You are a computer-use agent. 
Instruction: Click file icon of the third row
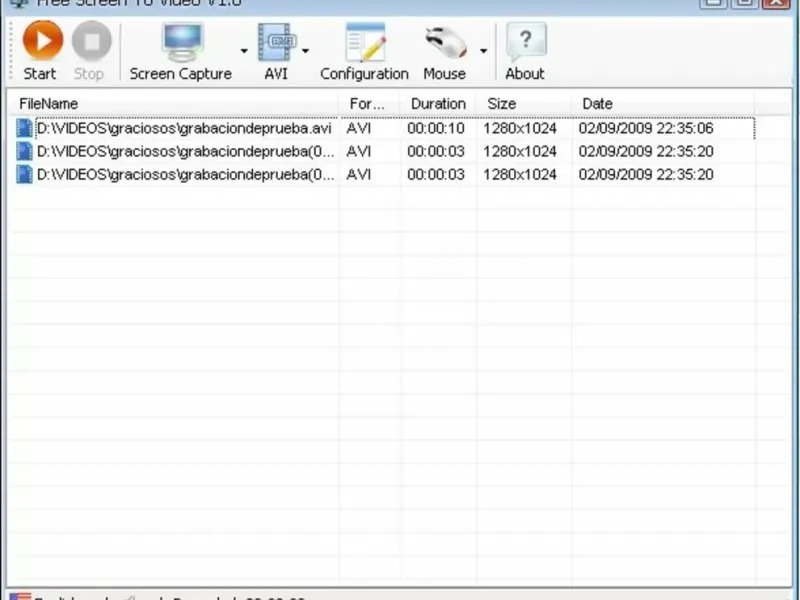[x=24, y=174]
